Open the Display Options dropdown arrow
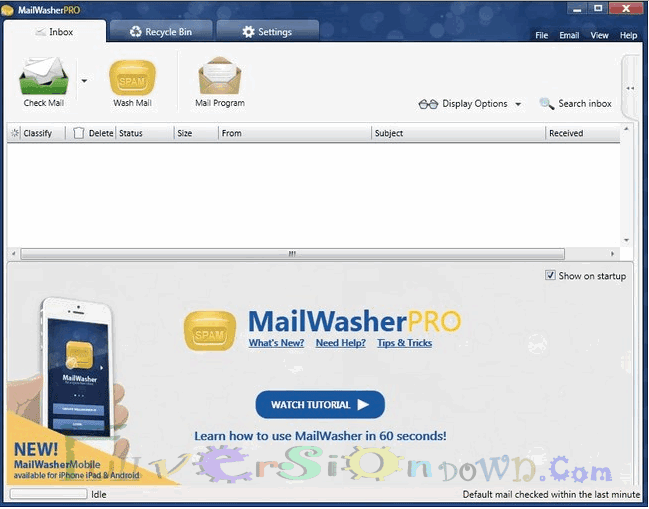Image resolution: width=649 pixels, height=509 pixels. [518, 104]
